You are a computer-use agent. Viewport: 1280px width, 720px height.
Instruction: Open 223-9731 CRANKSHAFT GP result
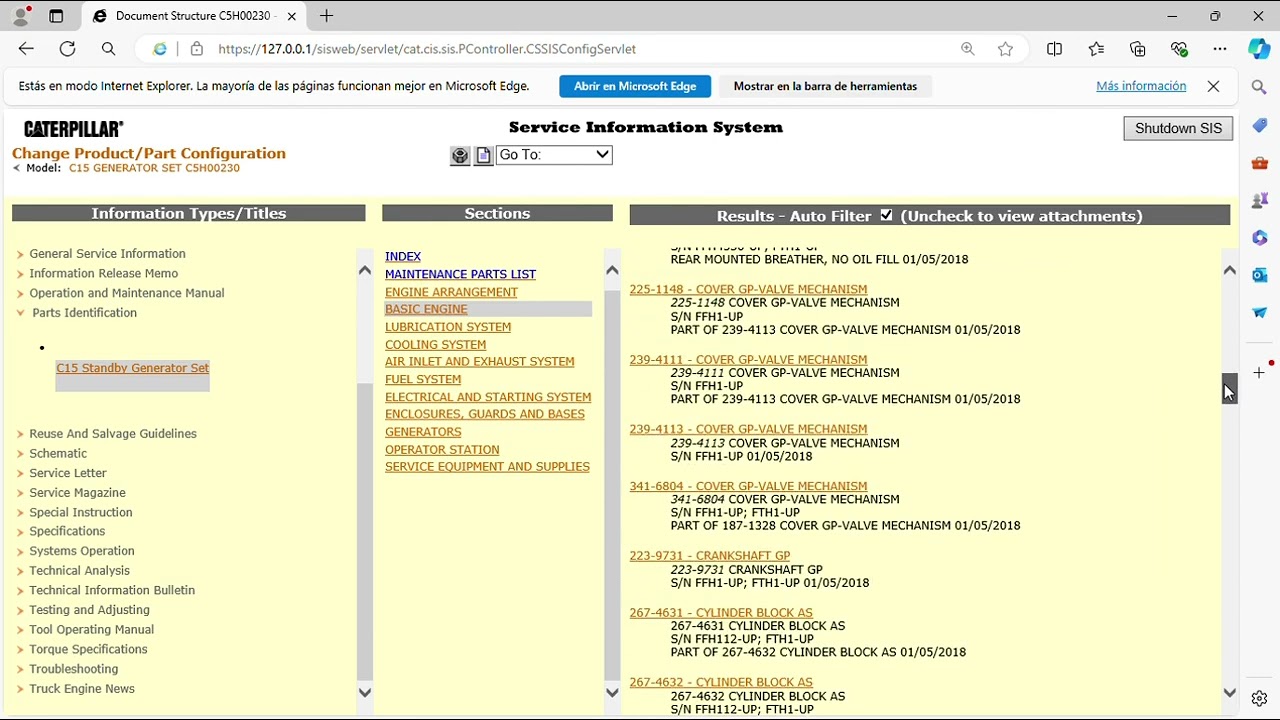pos(710,556)
